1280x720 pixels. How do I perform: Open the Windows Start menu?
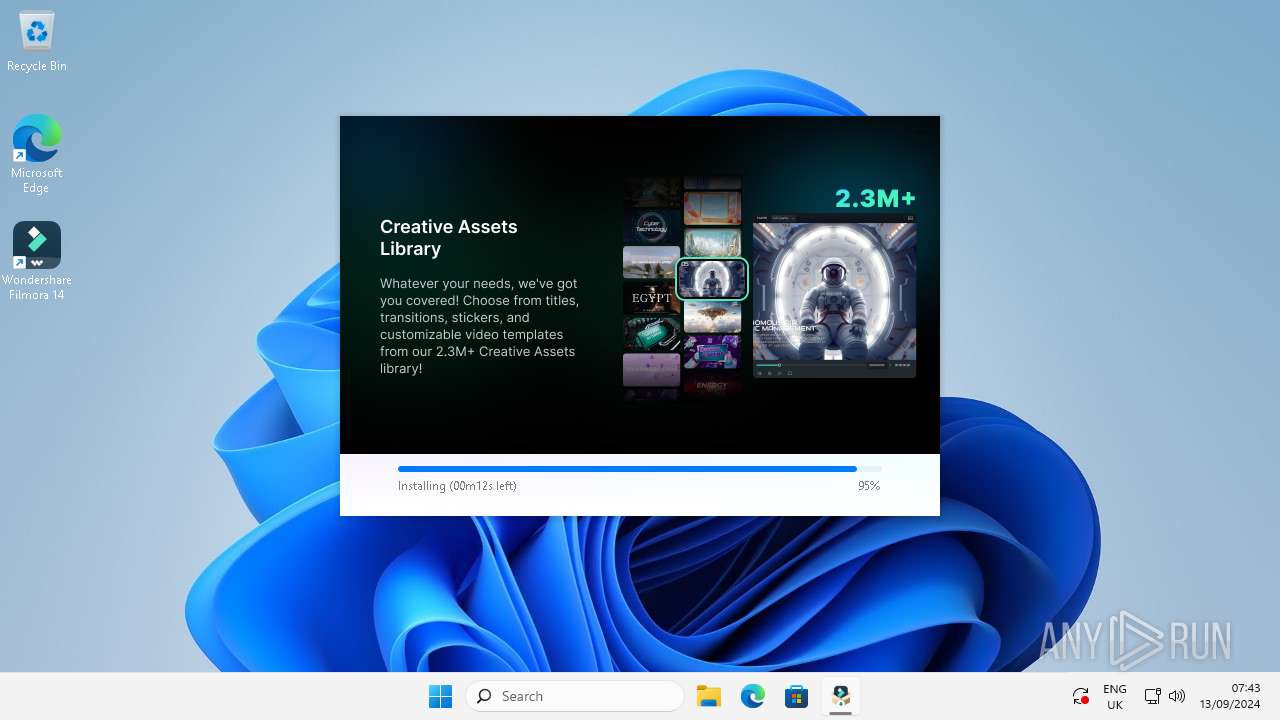point(440,696)
